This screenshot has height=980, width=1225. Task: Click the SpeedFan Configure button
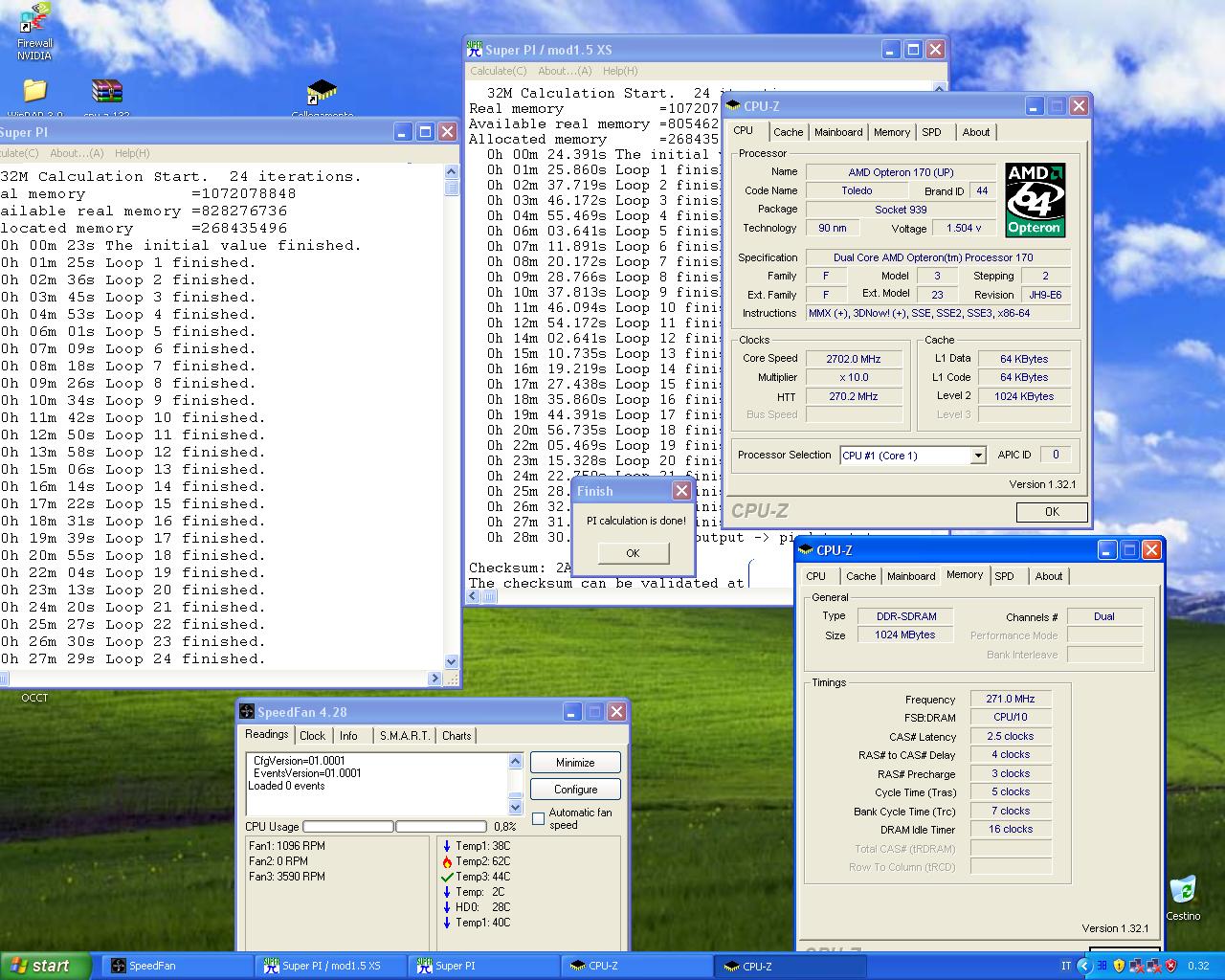[x=575, y=790]
